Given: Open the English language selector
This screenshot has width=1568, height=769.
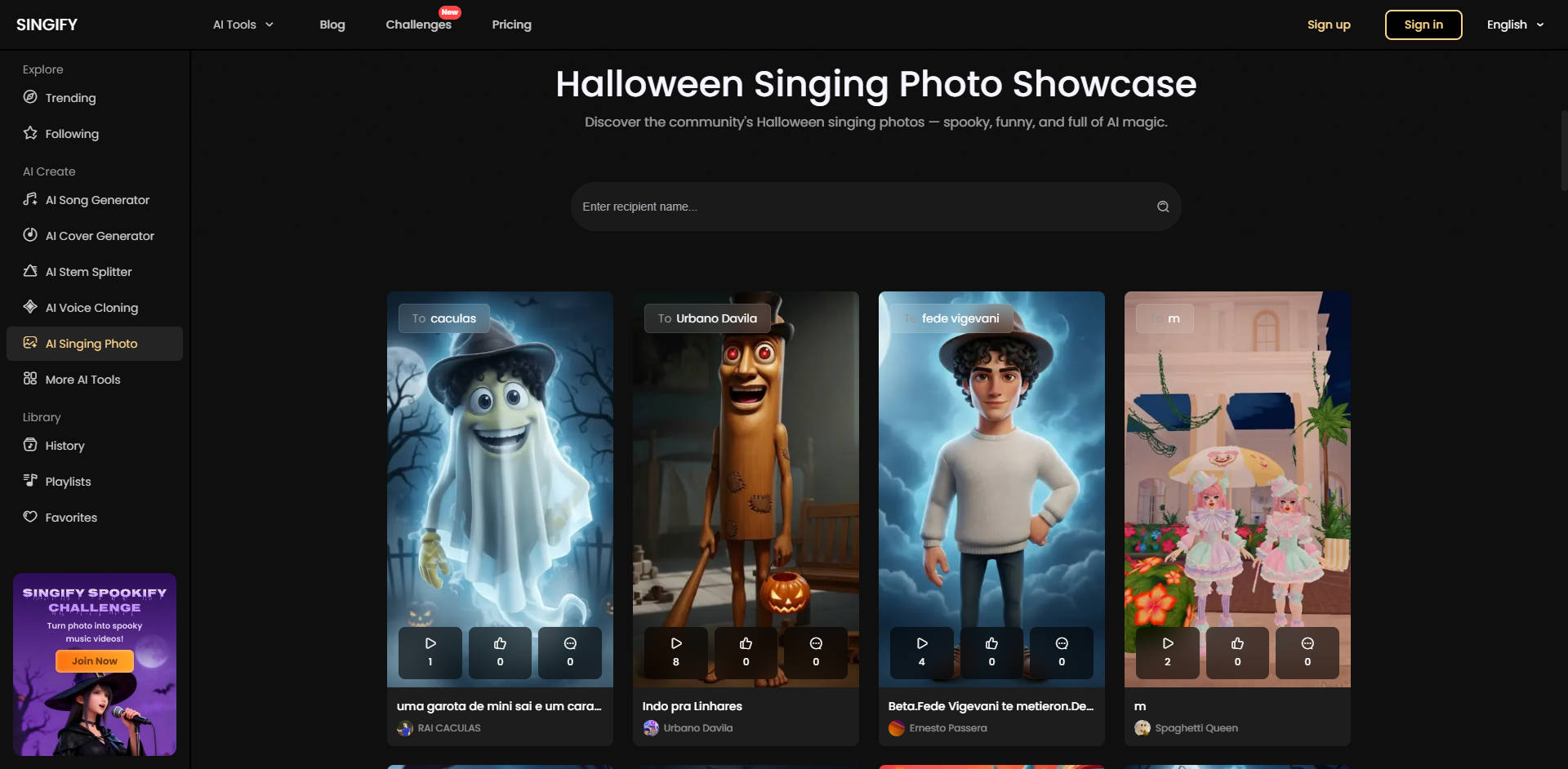Looking at the screenshot, I should click(1514, 24).
